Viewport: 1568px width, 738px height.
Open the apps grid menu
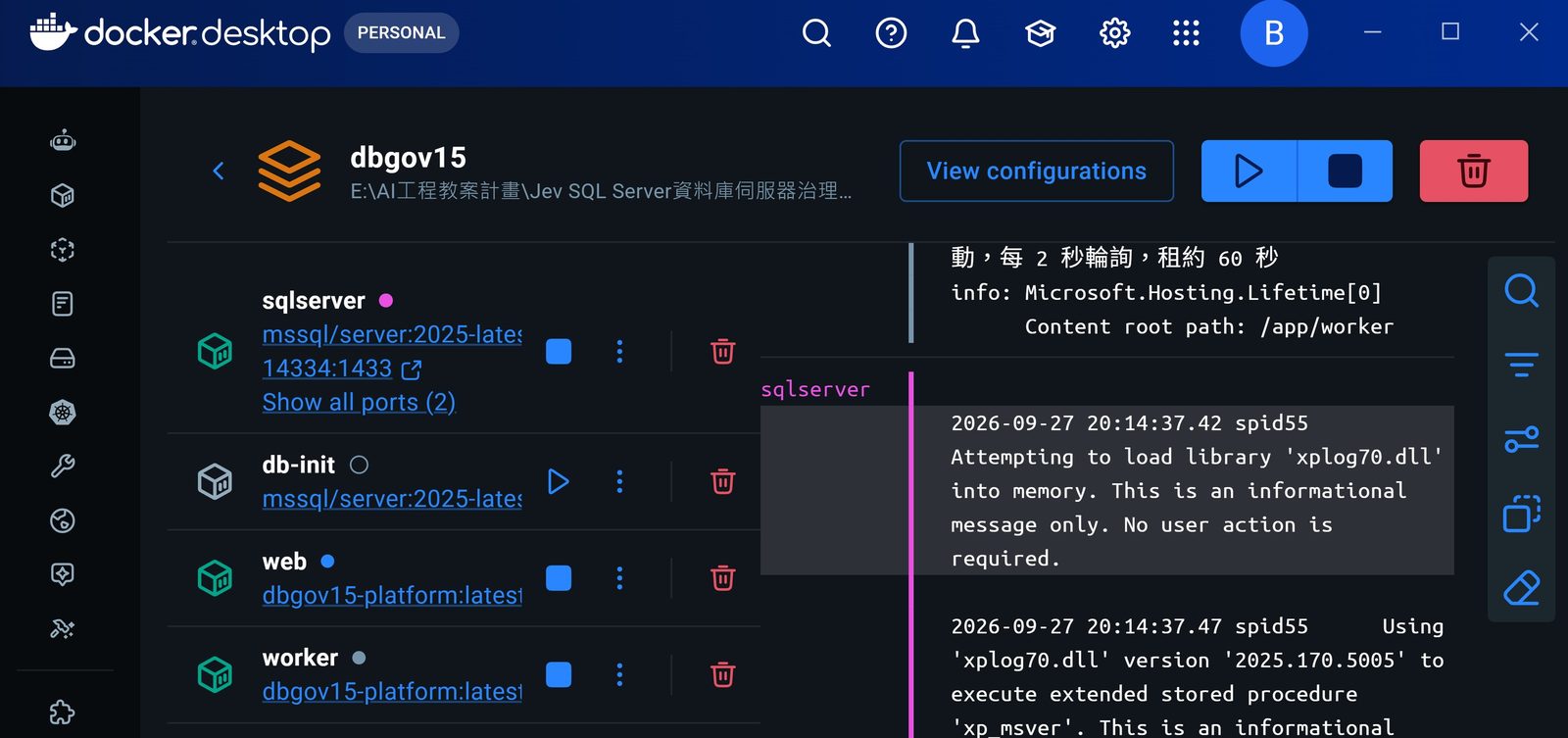click(x=1186, y=33)
